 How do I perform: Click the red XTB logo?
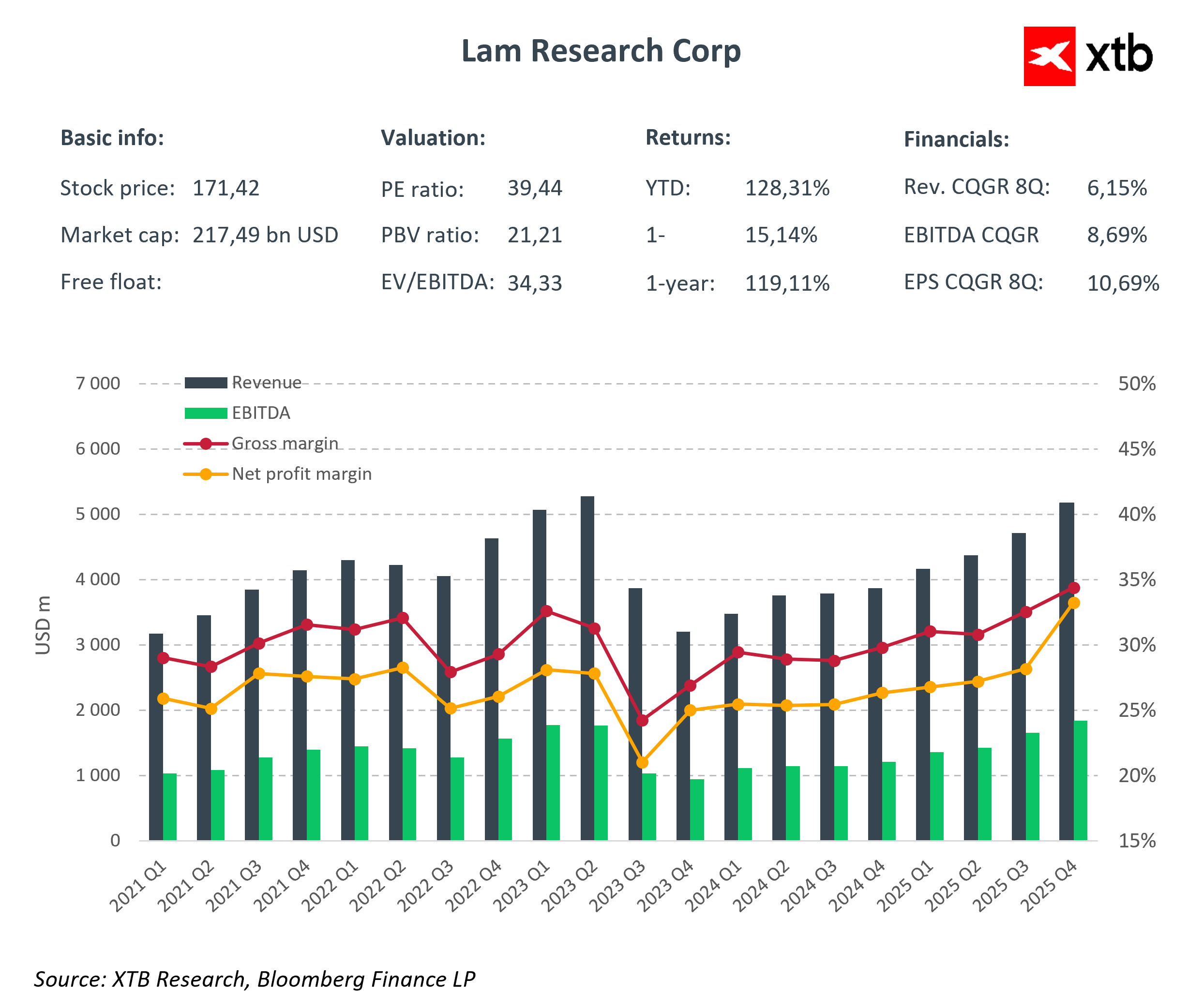click(x=1050, y=57)
